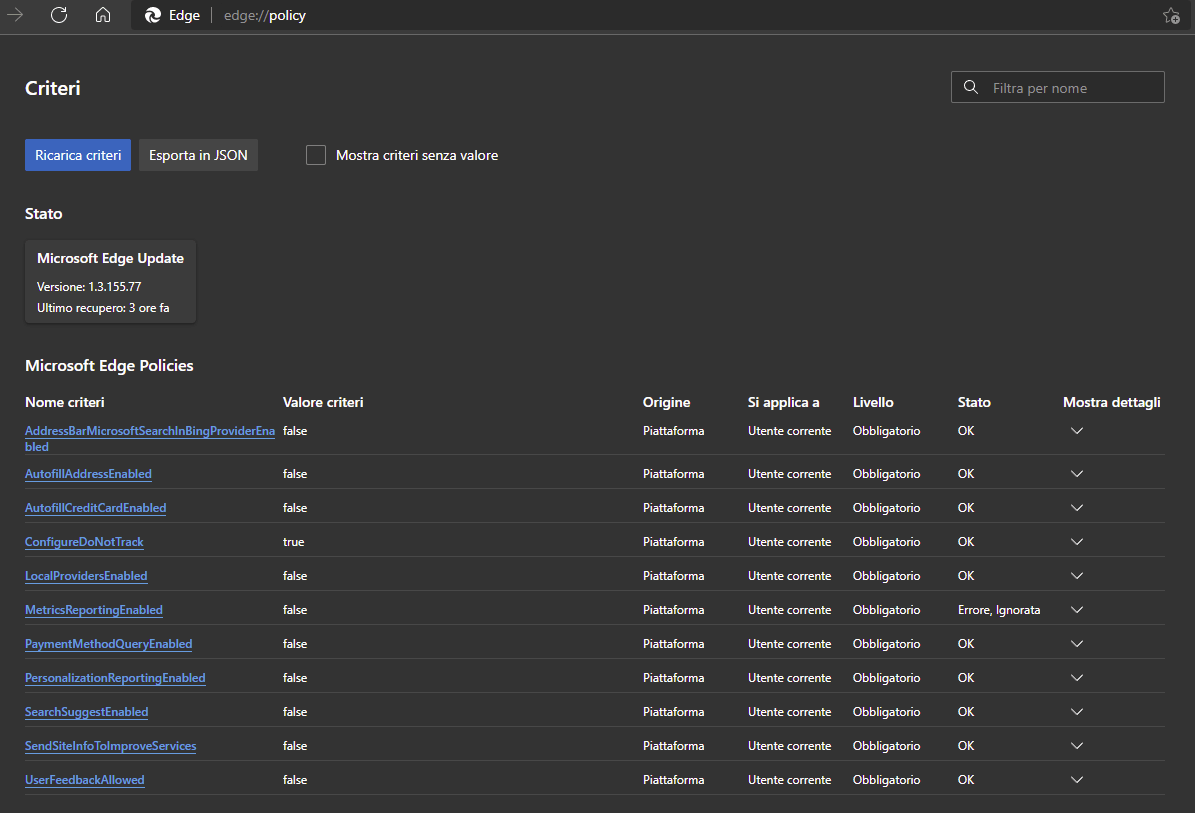Viewport: 1195px width, 813px height.
Task: Click the Edge logo in address bar
Action: click(x=153, y=15)
